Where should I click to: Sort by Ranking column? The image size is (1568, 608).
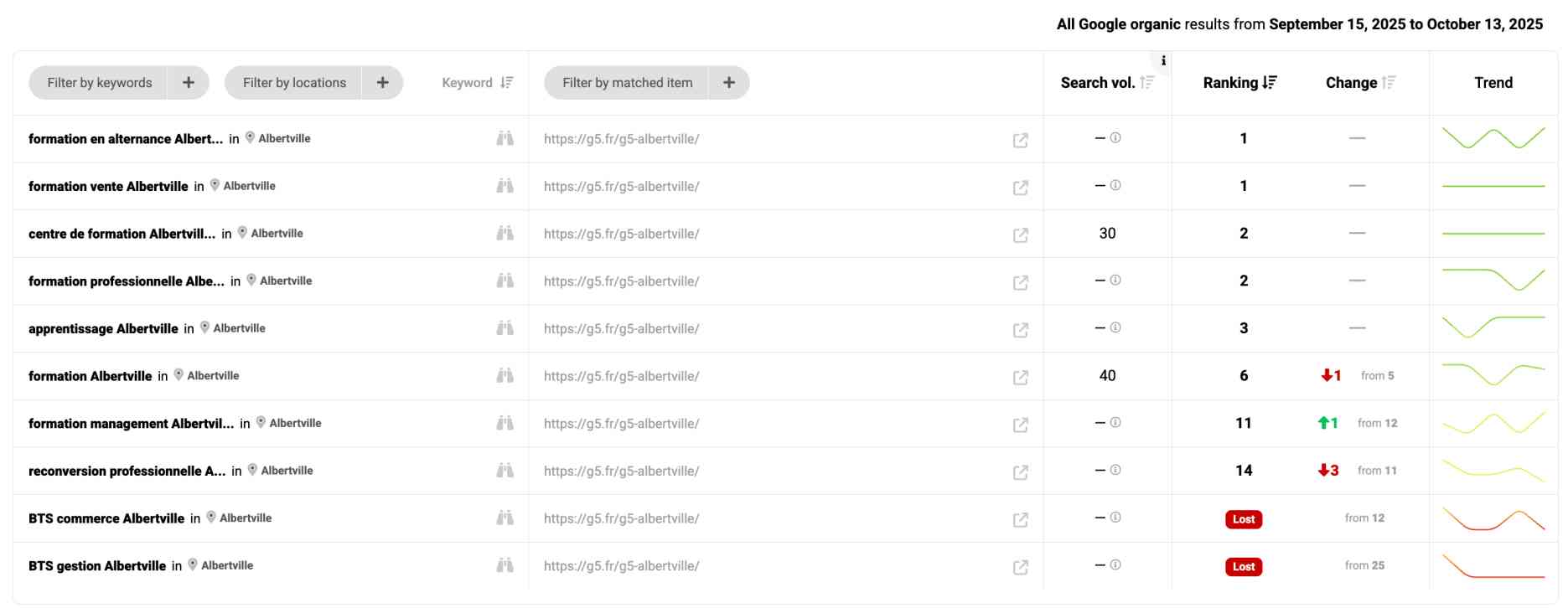[x=1239, y=83]
